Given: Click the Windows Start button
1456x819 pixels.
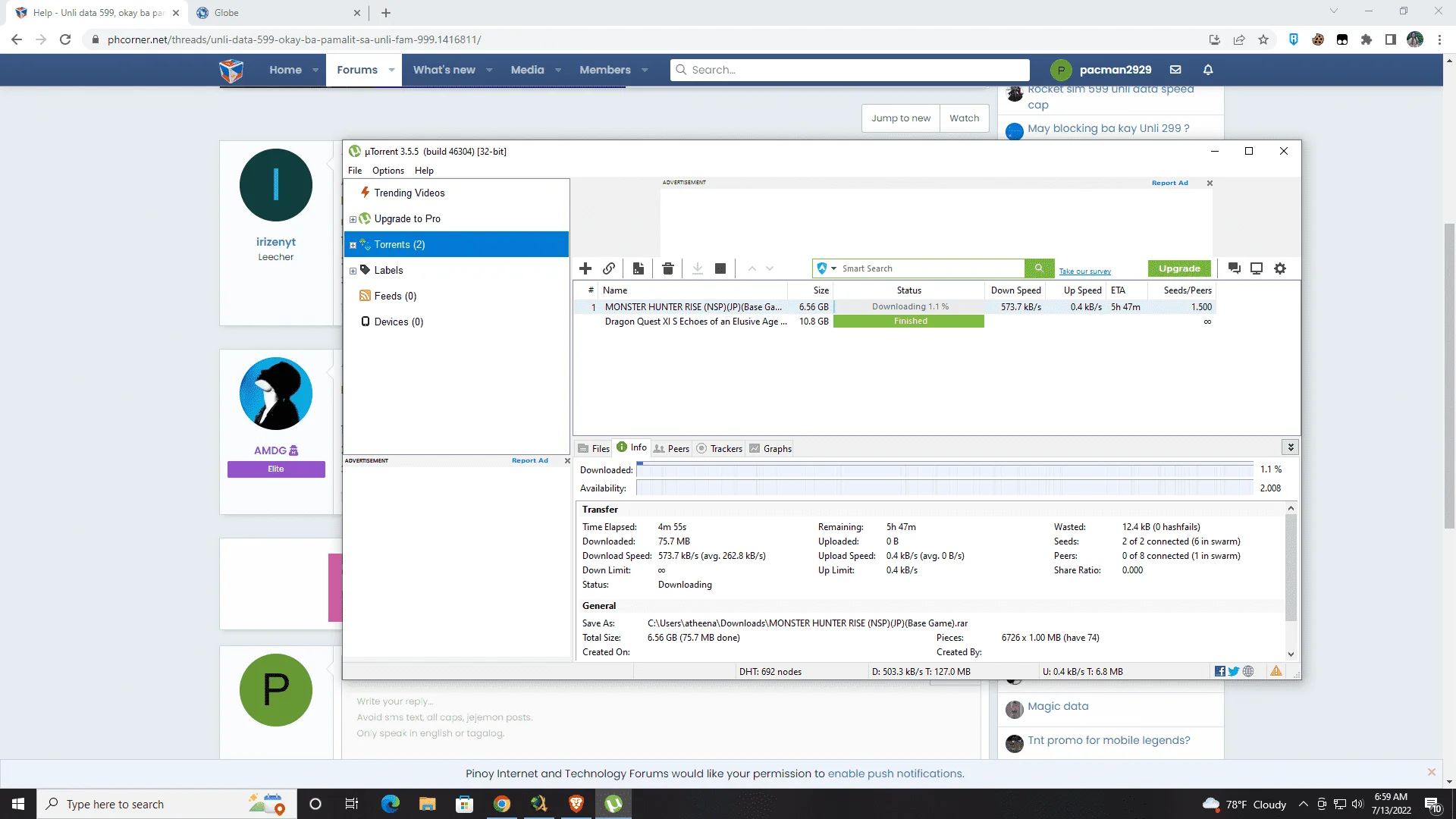Looking at the screenshot, I should tap(18, 804).
